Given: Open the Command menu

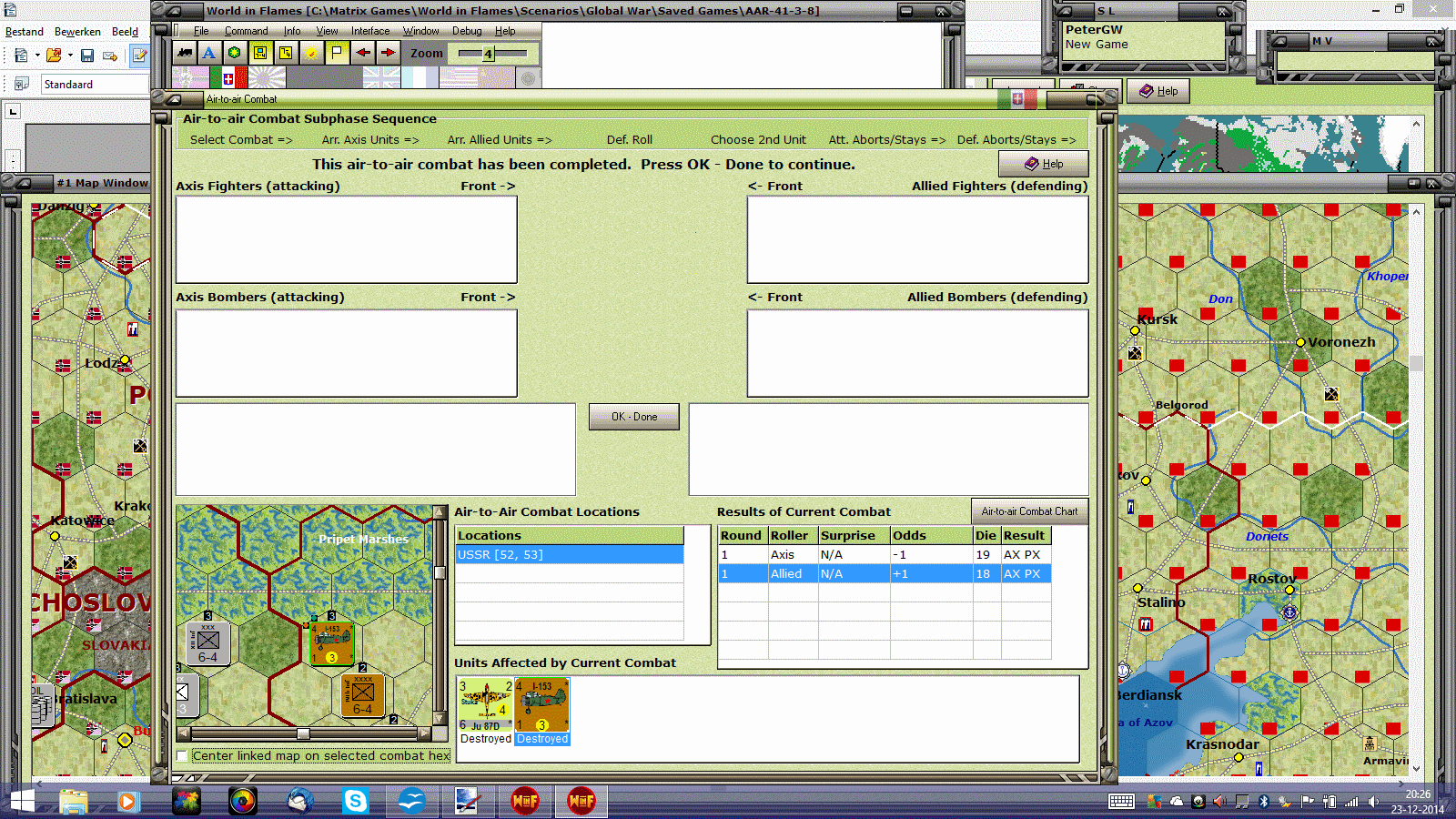Looking at the screenshot, I should (x=247, y=31).
